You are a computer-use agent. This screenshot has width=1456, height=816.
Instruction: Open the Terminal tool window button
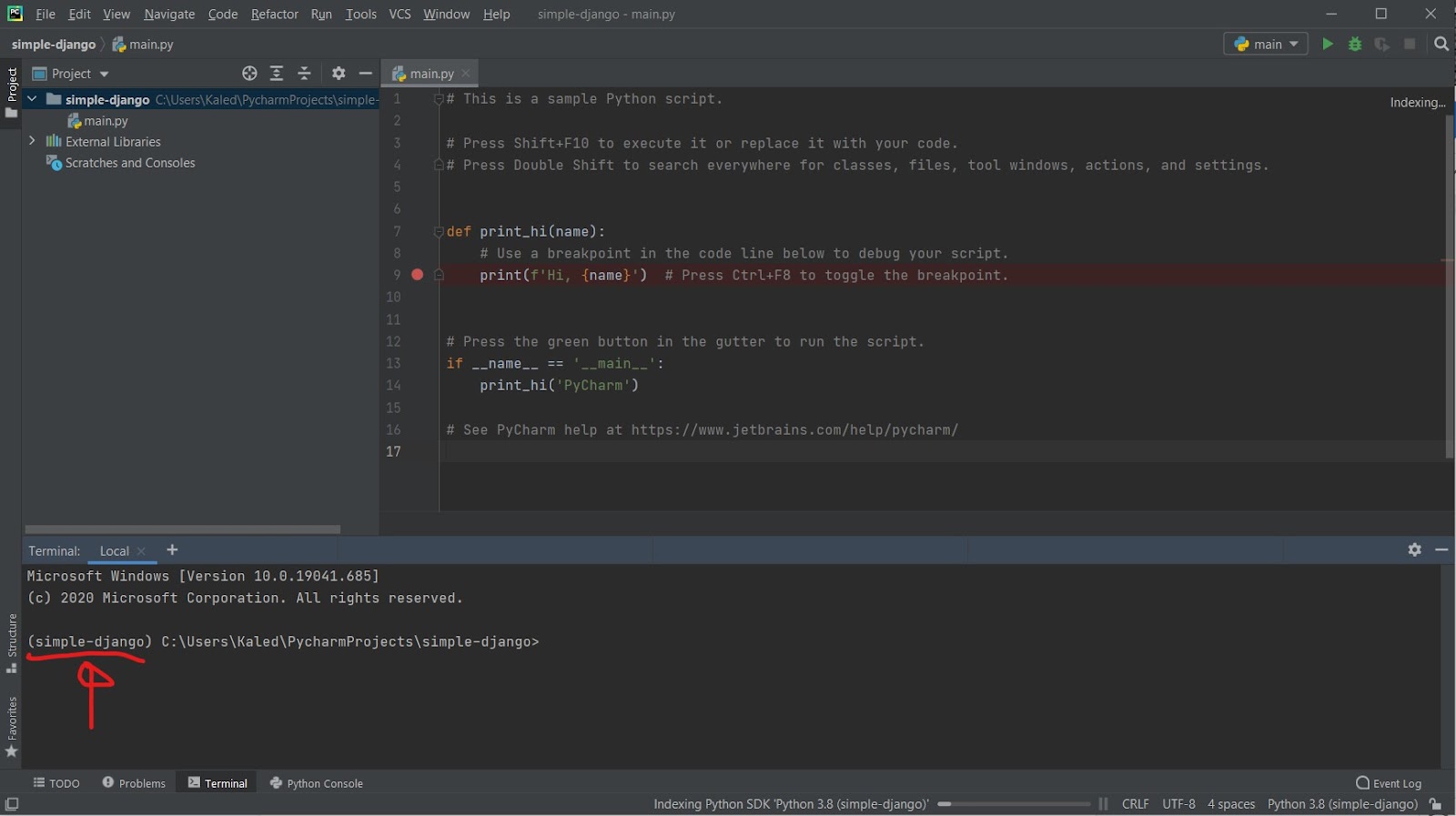217,783
